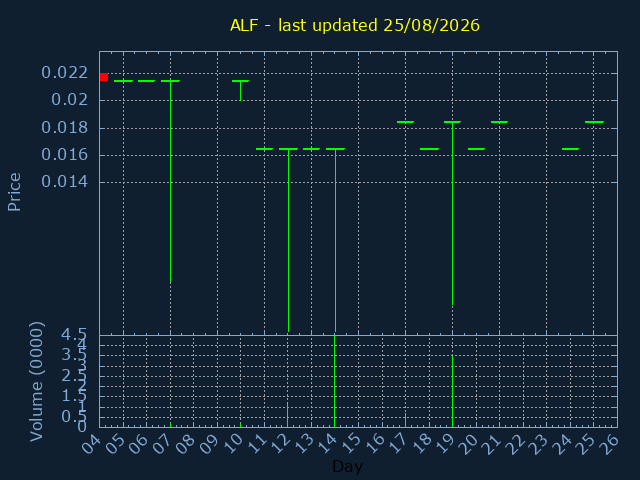Viewport: 640px width, 480px height.
Task: Click the 'Day' axis label
Action: [347, 466]
